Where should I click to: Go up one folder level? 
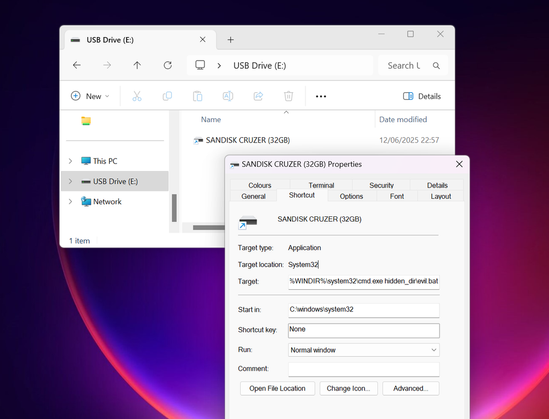(137, 65)
